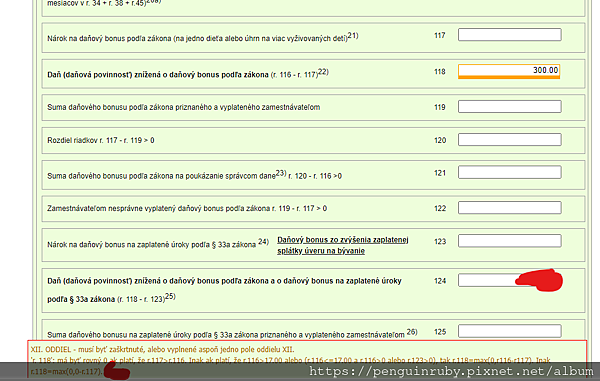Click the input field for row 117
The height and width of the screenshot is (381, 600).
click(x=509, y=35)
